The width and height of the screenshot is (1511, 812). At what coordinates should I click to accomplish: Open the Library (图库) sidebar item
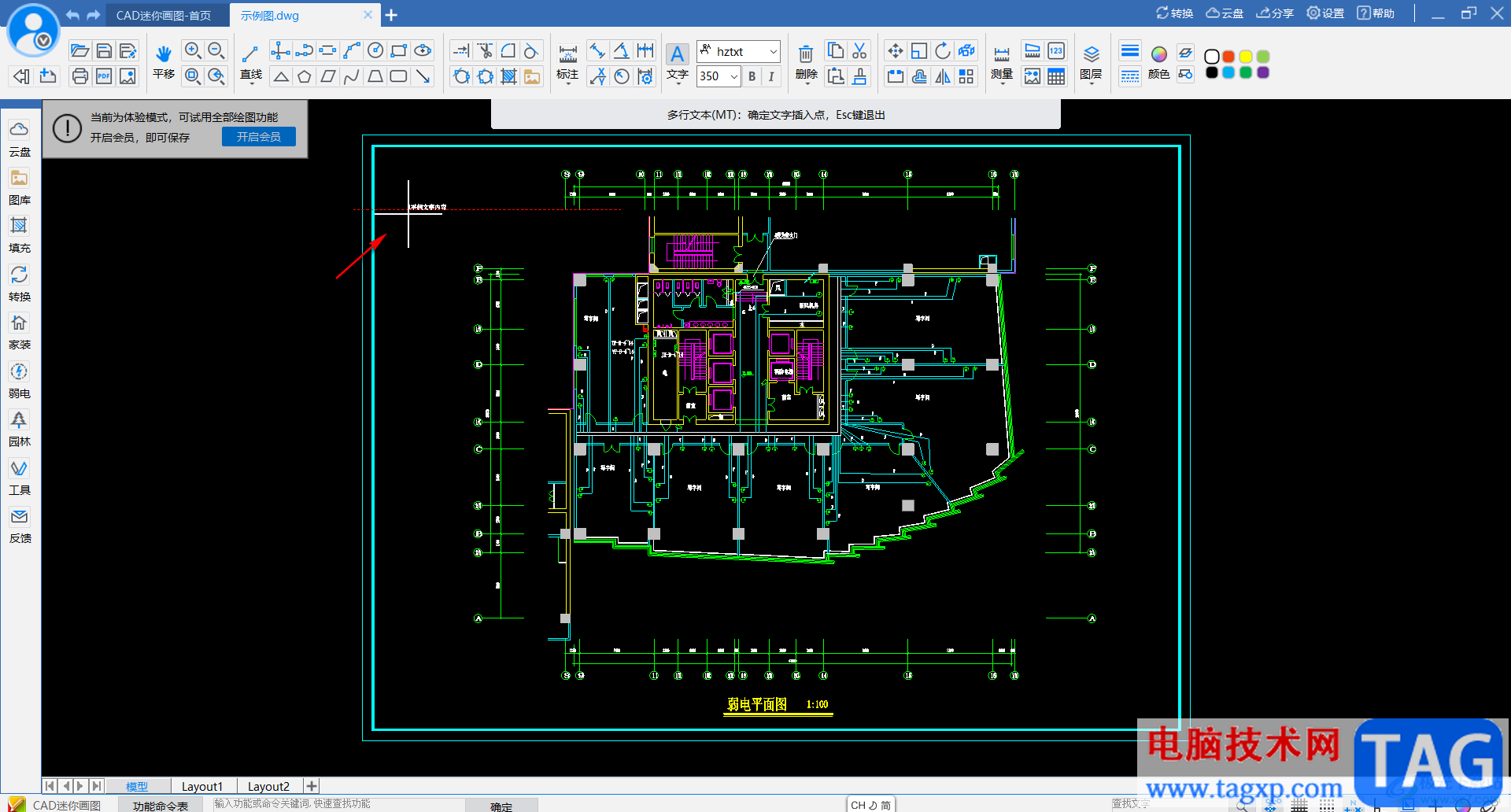tap(20, 187)
